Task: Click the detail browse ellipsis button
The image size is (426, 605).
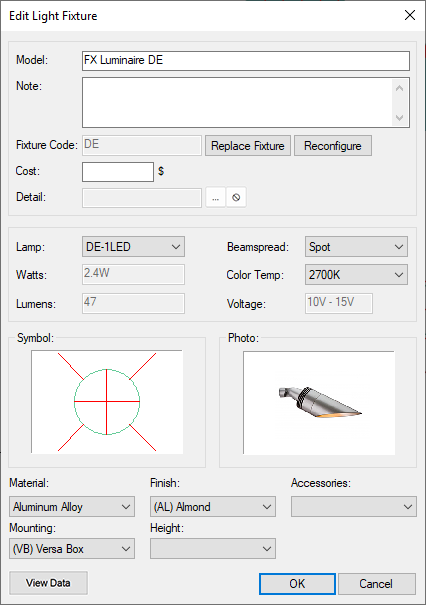Action: pos(215,198)
